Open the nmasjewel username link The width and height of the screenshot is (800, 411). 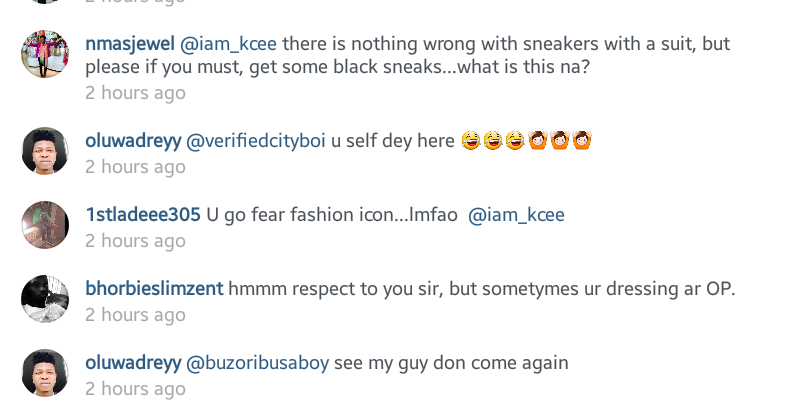click(130, 44)
